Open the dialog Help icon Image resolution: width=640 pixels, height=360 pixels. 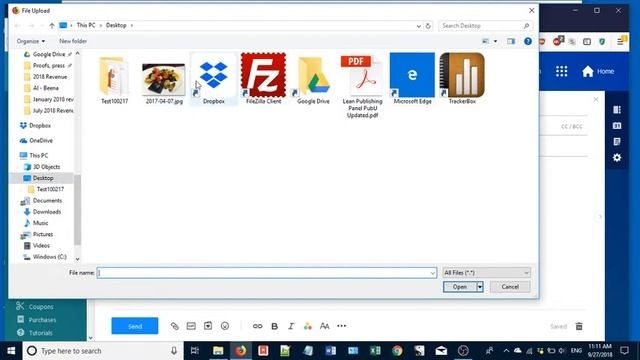[528, 41]
